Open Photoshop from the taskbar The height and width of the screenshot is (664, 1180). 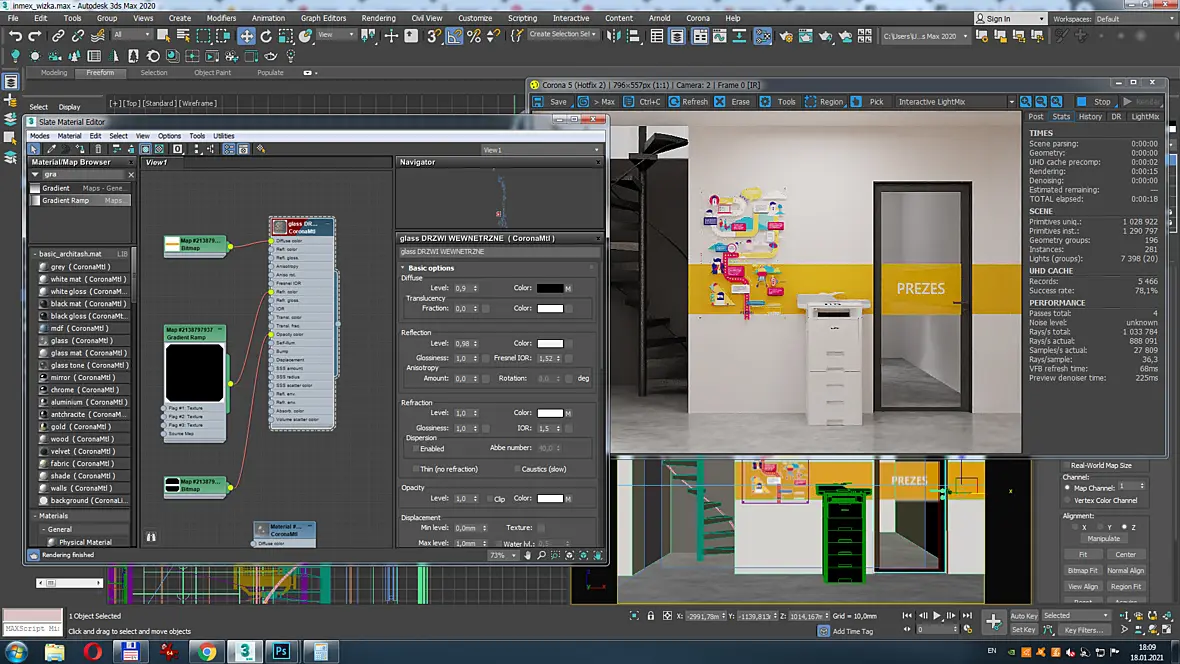(281, 651)
